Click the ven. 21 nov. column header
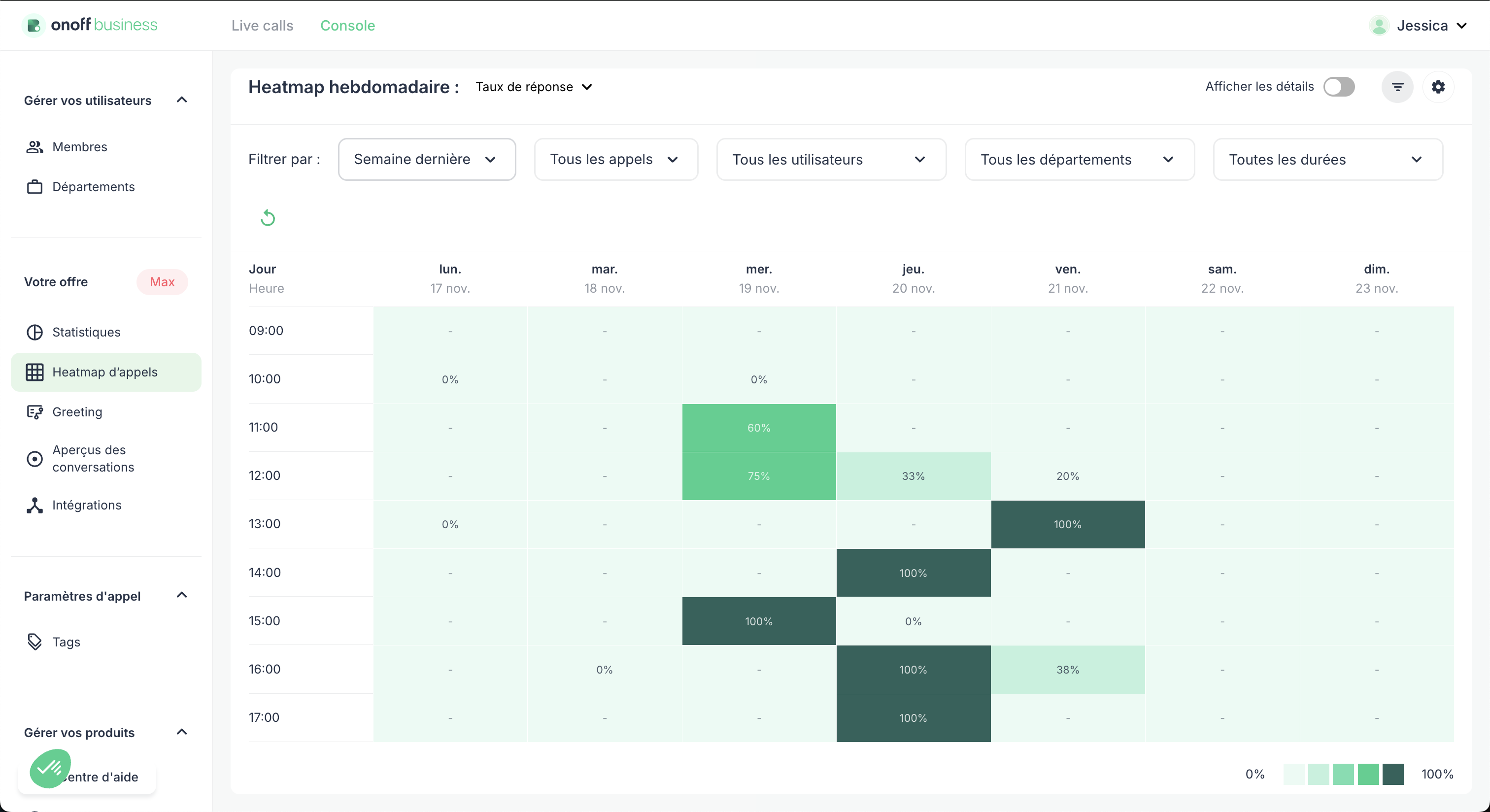The height and width of the screenshot is (812, 1490). coord(1068,278)
